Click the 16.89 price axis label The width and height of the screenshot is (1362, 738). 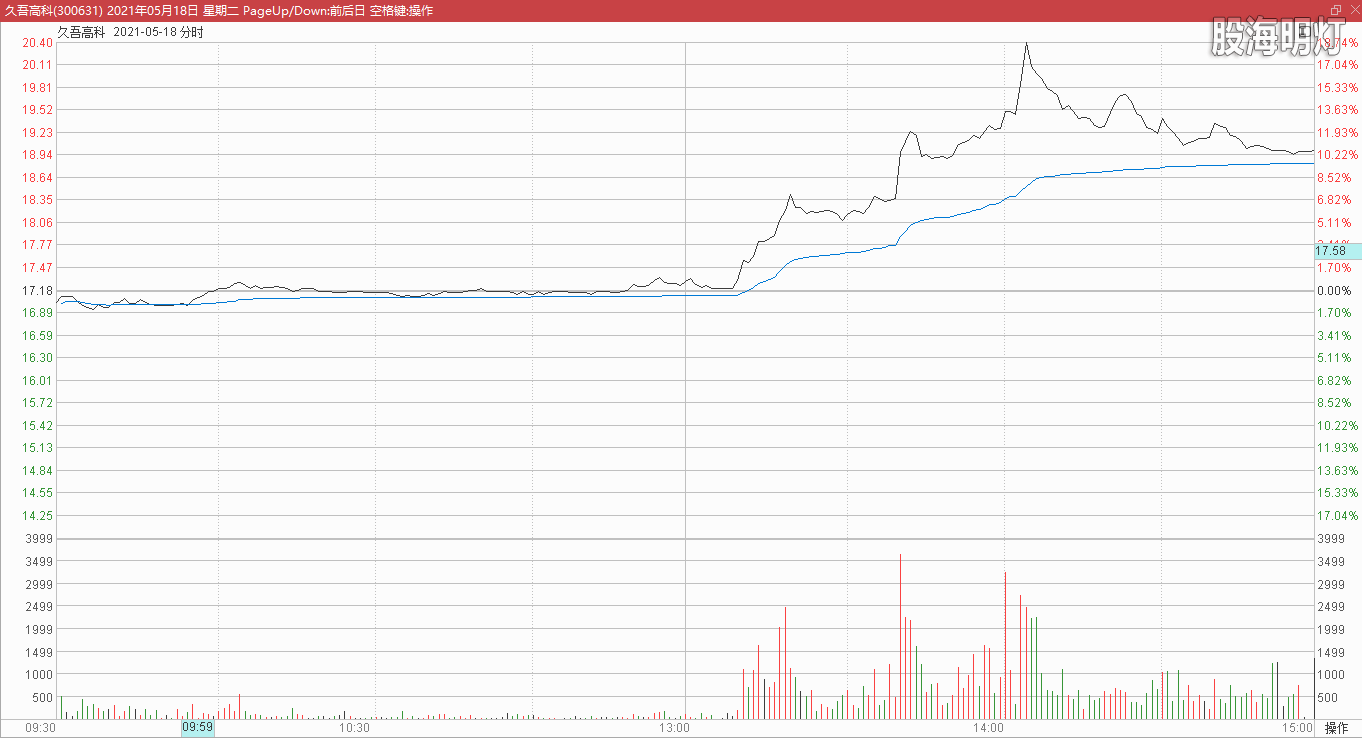38,313
